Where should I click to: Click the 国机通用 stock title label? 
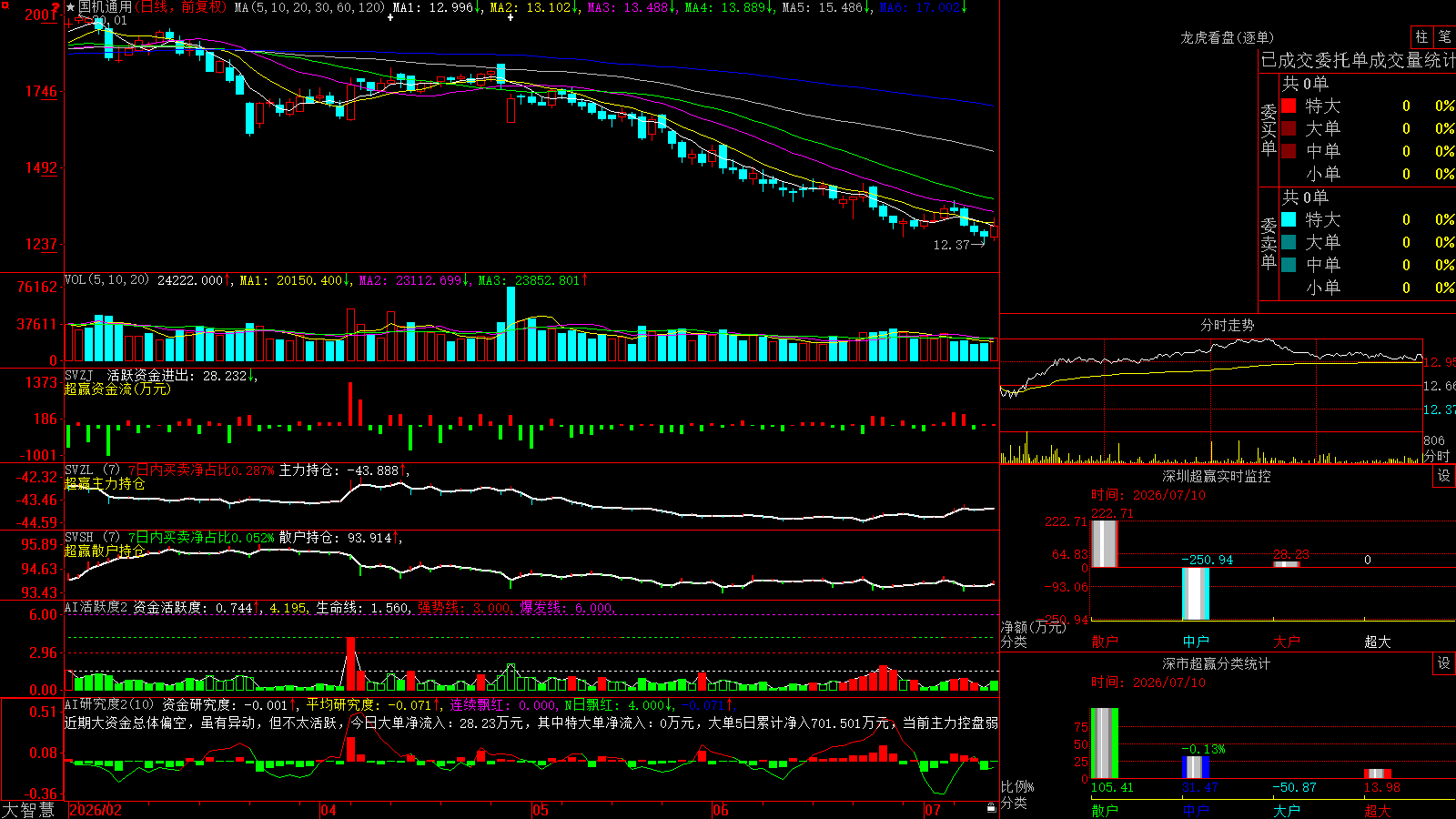105,7
